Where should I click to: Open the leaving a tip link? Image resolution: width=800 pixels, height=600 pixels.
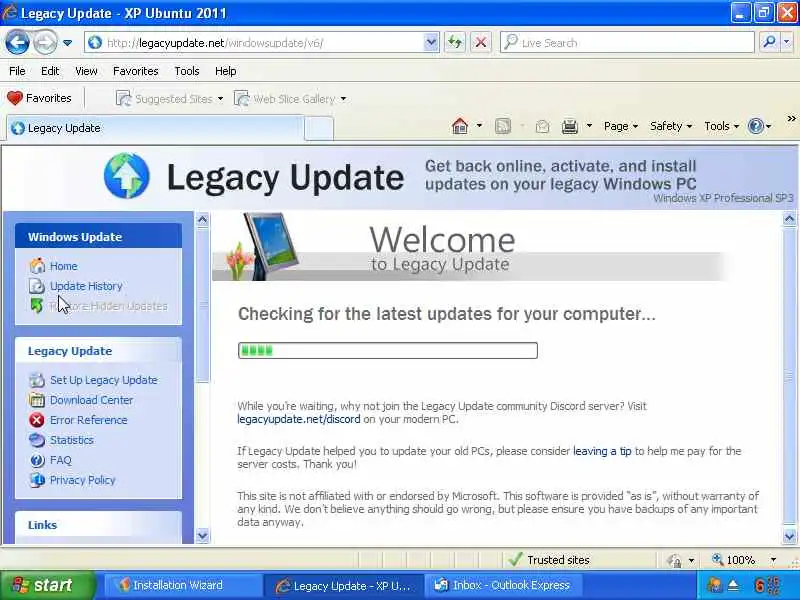602,451
